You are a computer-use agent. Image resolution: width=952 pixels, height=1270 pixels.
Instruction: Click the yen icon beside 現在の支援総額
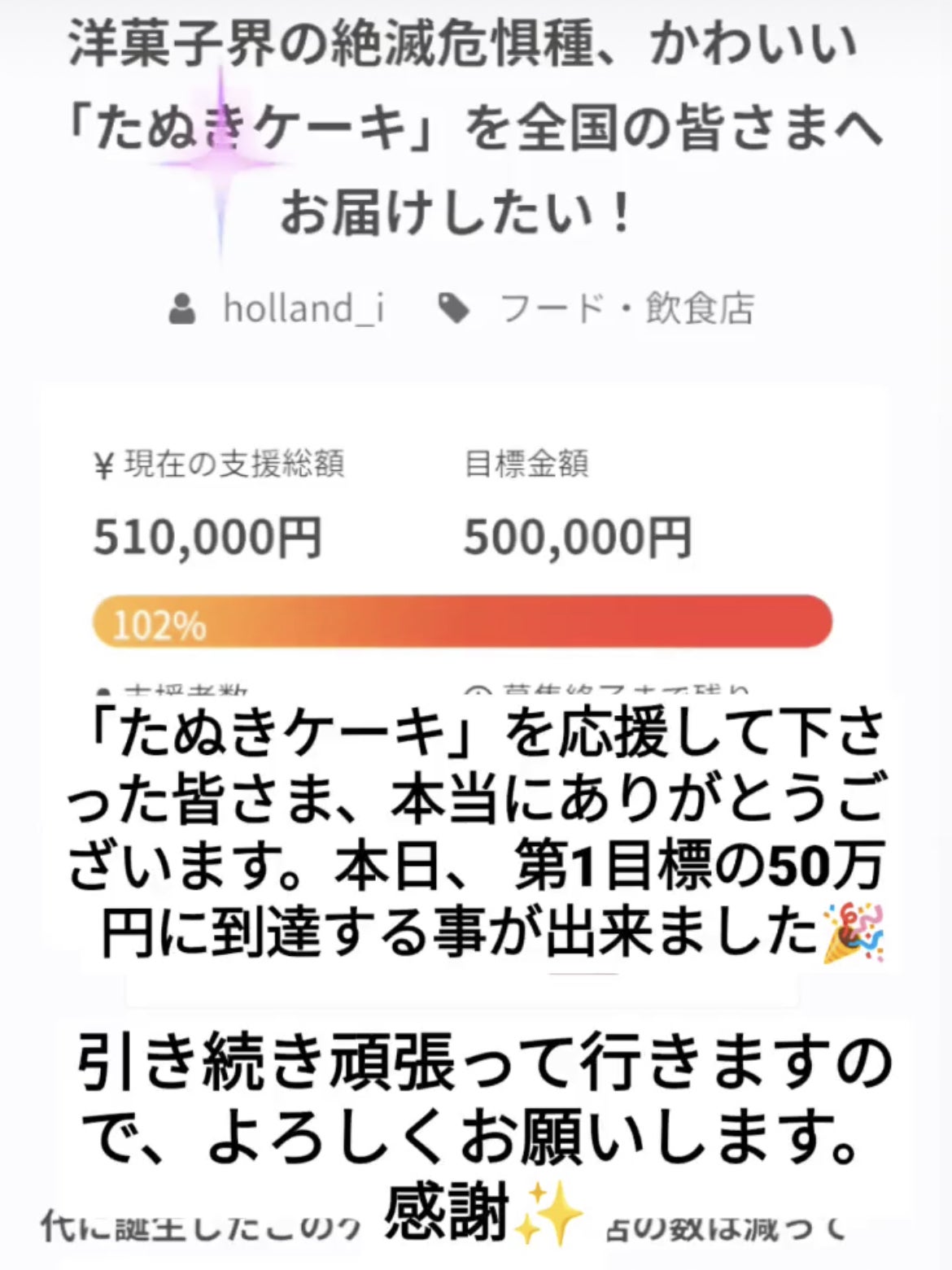103,467
